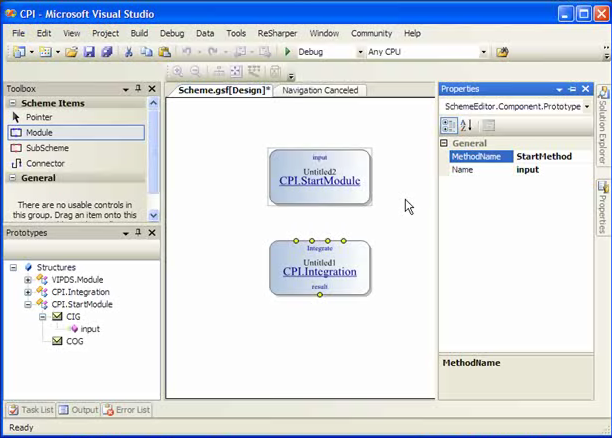The image size is (612, 438).
Task: Toggle auto-hide pin on Toolbox panel
Action: pos(138,89)
